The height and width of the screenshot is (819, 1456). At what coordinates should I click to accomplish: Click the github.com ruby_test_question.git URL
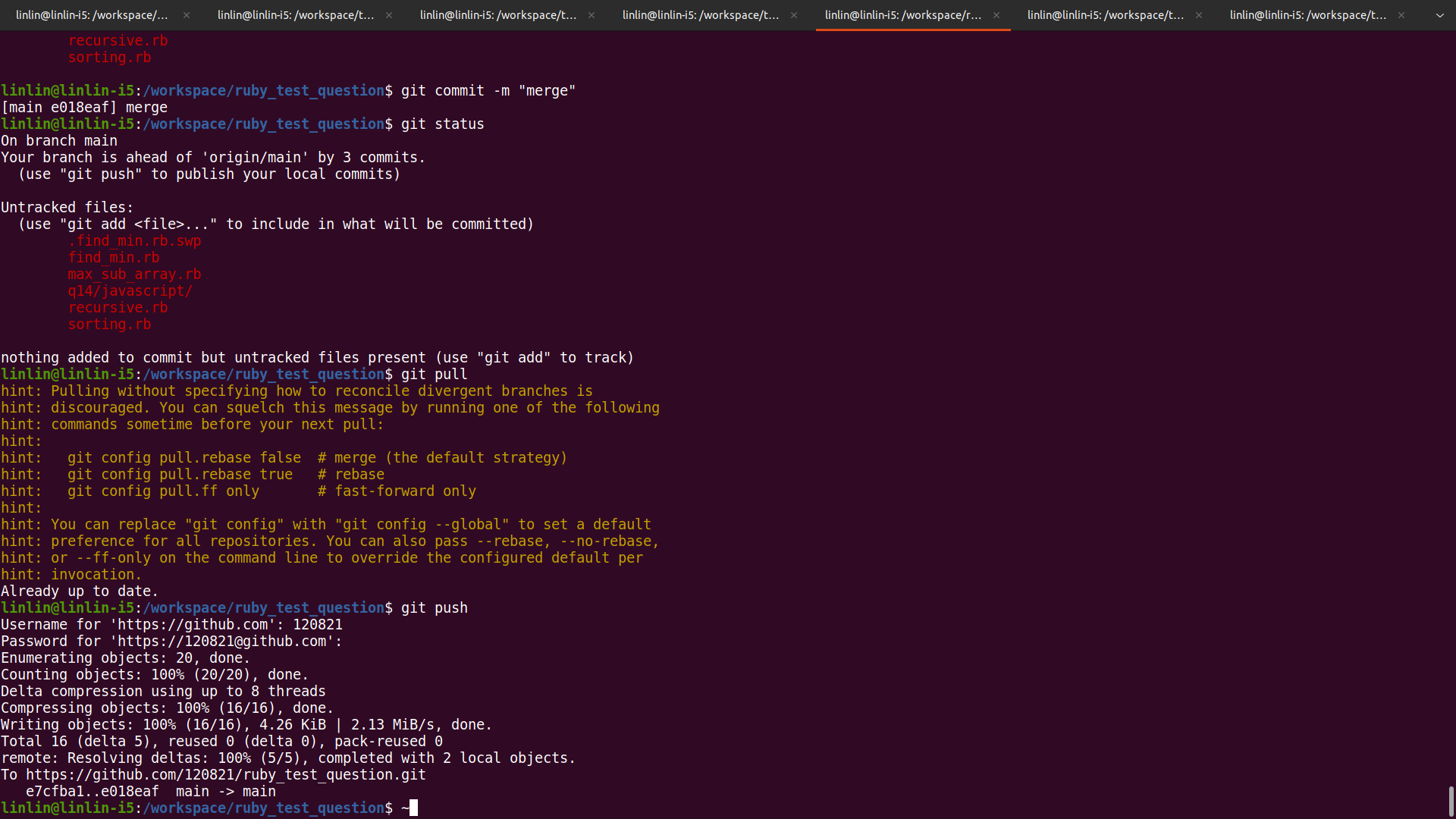click(x=225, y=775)
